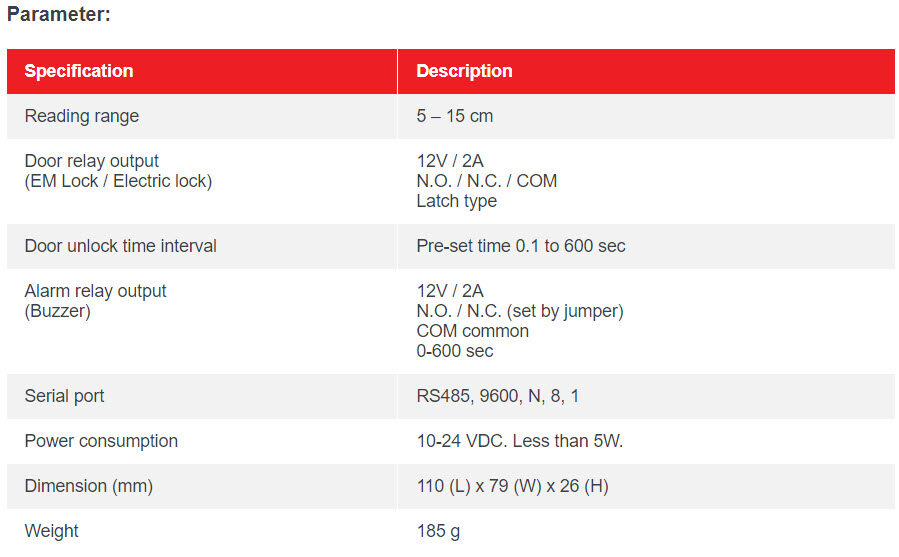The image size is (899, 557).
Task: Click the Alarm relay output label
Action: [x=96, y=291]
